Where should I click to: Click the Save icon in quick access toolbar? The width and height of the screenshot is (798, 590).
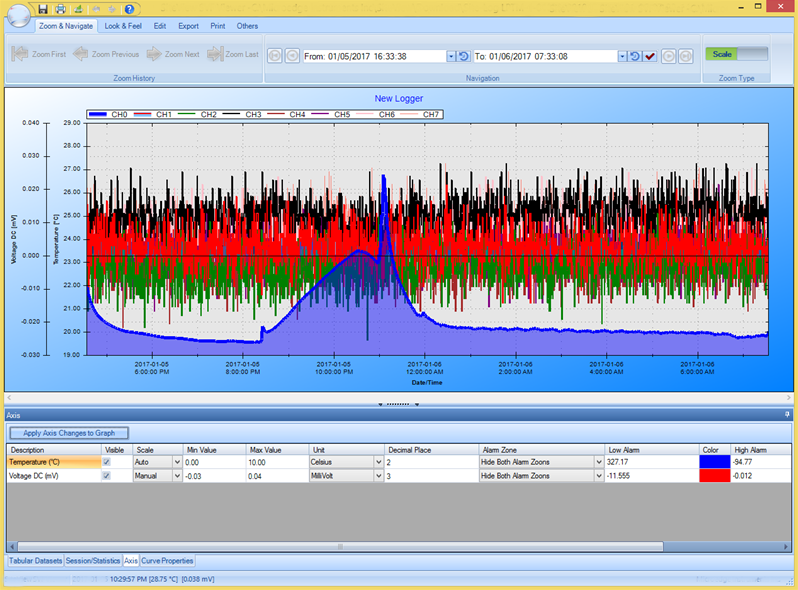click(x=45, y=8)
